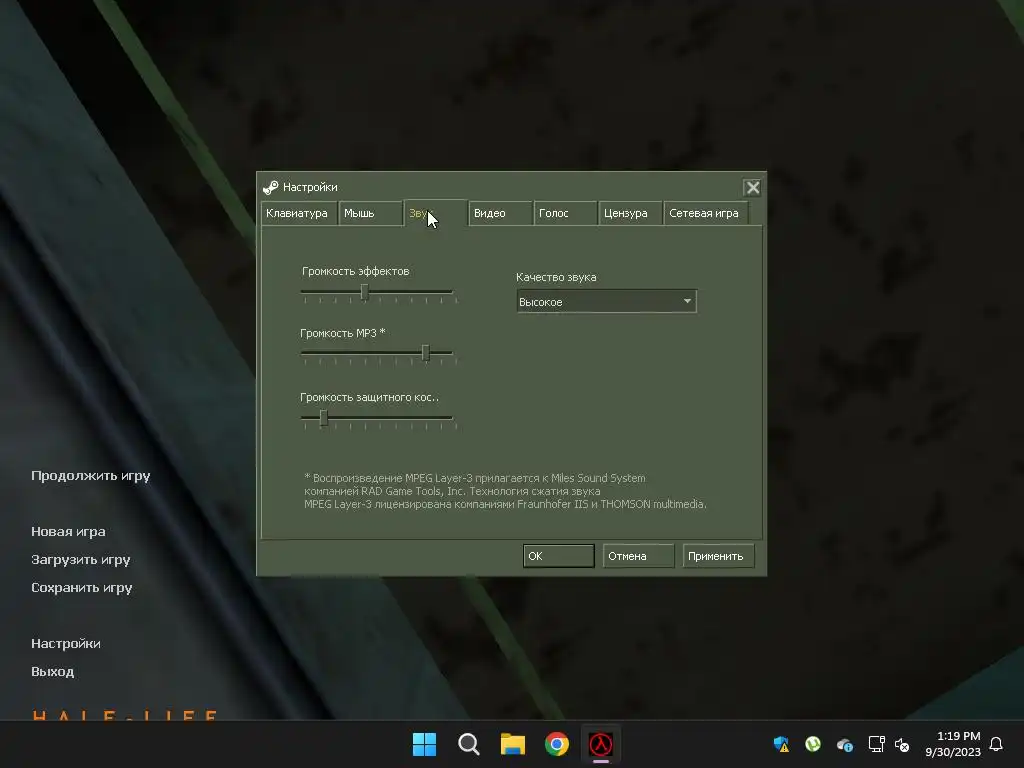Click the Громкость MP3 slider handle
Image resolution: width=1024 pixels, height=768 pixels.
[x=426, y=353]
